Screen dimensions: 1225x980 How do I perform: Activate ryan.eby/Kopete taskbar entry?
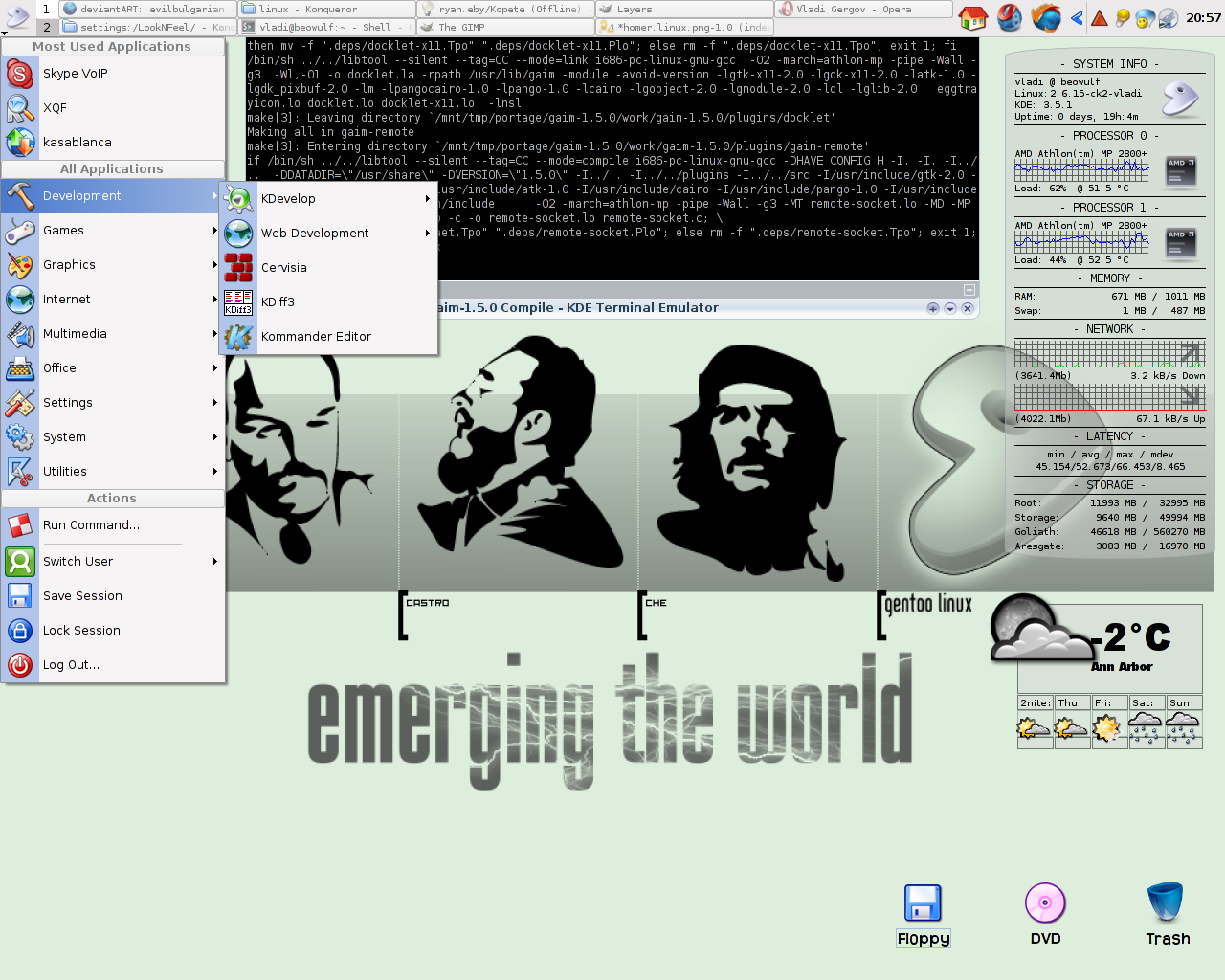pyautogui.click(x=505, y=9)
